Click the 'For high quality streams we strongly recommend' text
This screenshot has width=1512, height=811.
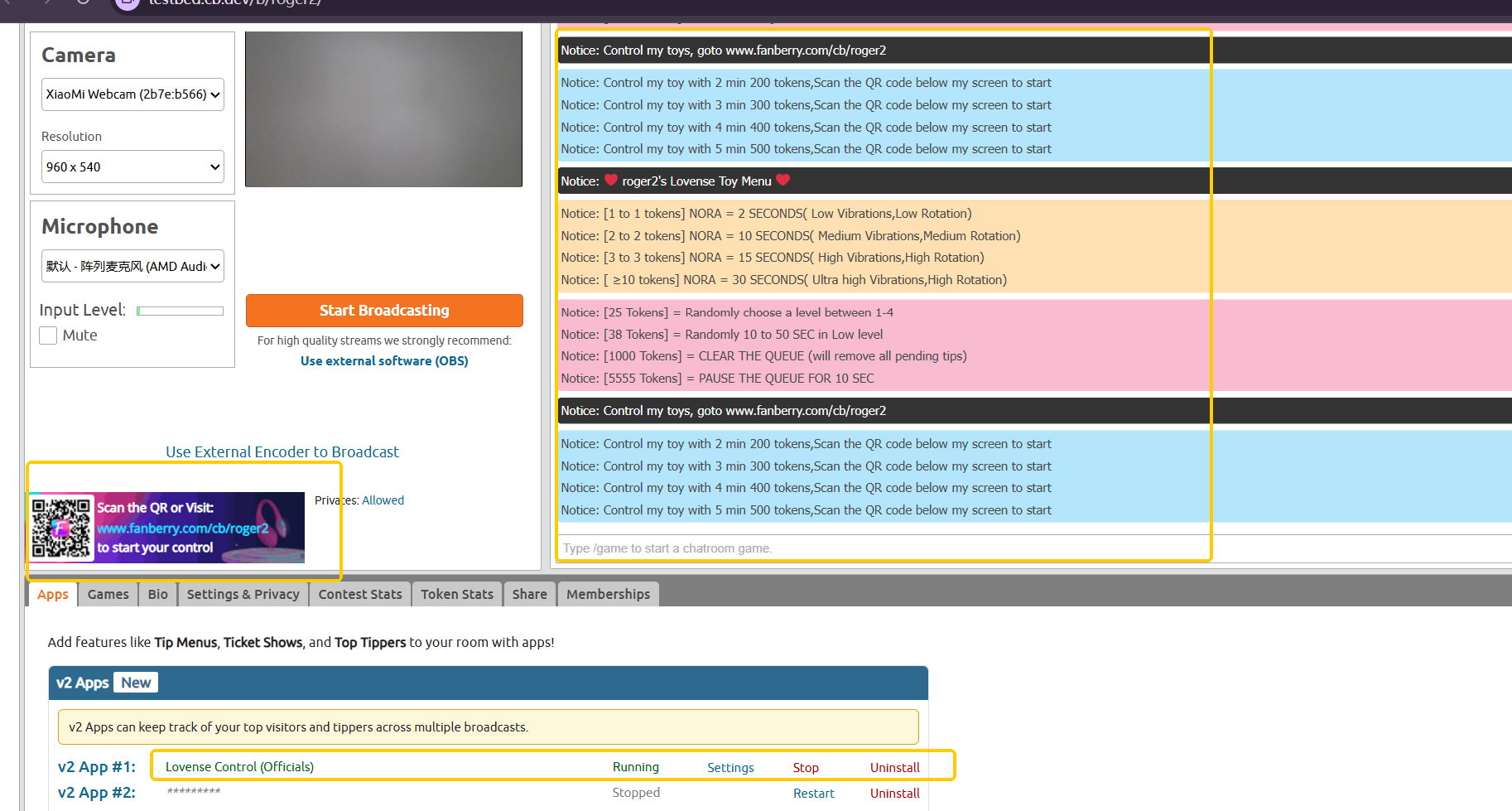[x=384, y=340]
